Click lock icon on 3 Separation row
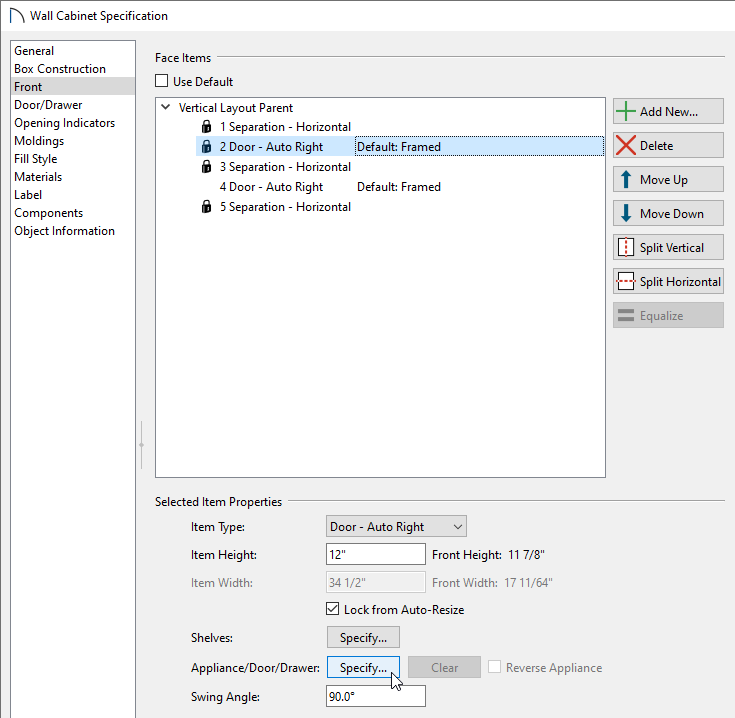The image size is (735, 718). (x=206, y=166)
